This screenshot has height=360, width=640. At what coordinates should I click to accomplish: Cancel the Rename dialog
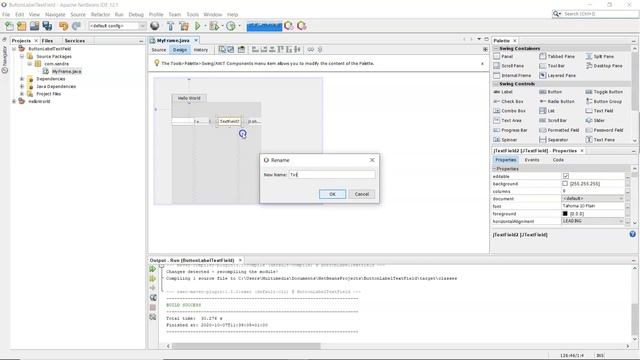coord(362,194)
